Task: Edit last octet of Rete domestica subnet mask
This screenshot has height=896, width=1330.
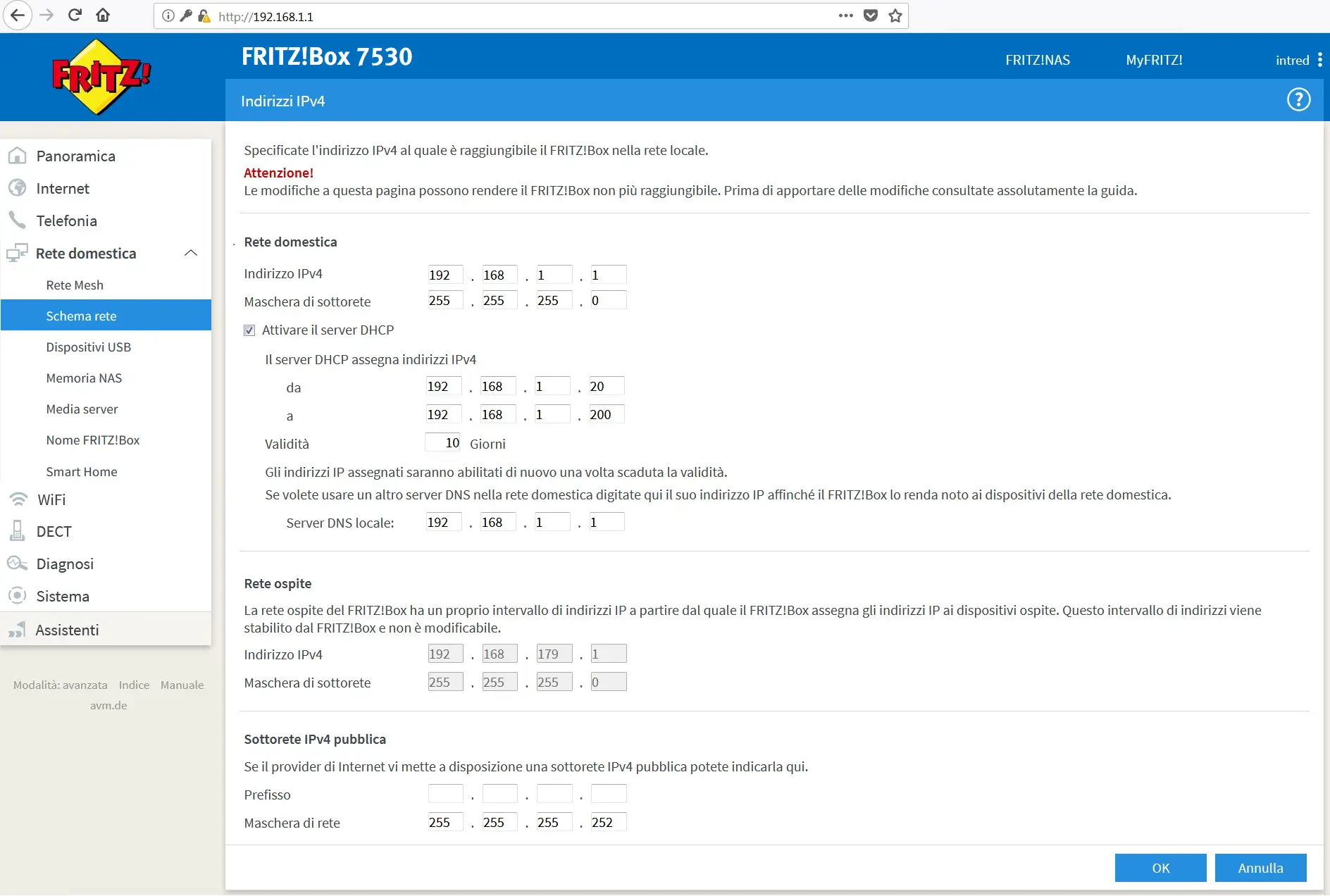Action: coord(609,300)
